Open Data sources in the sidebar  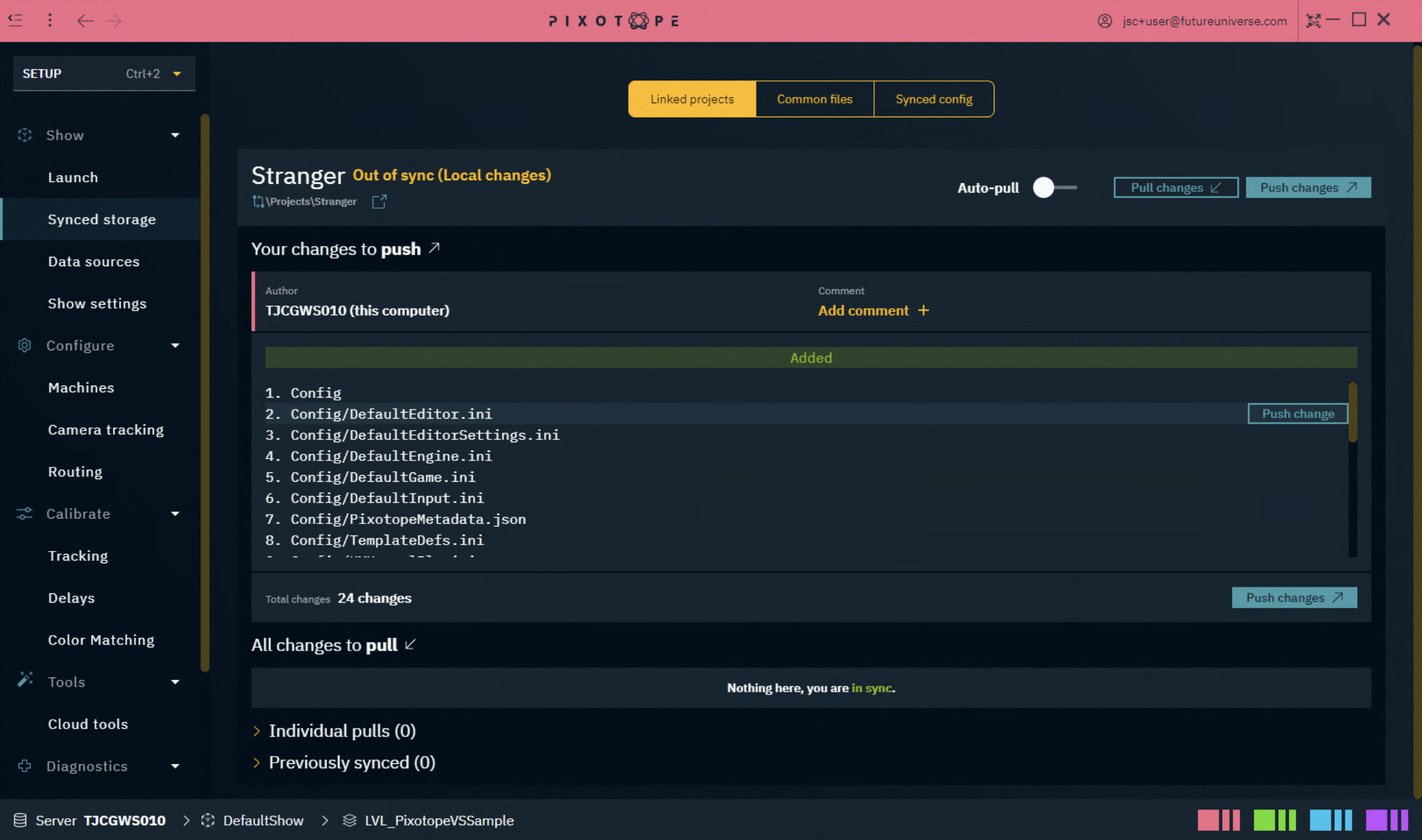coord(101,261)
